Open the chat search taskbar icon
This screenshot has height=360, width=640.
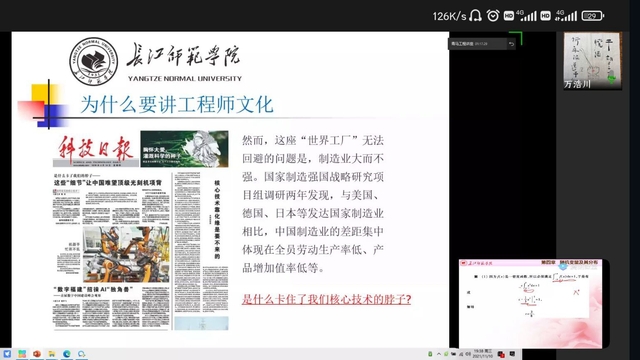[82, 354]
